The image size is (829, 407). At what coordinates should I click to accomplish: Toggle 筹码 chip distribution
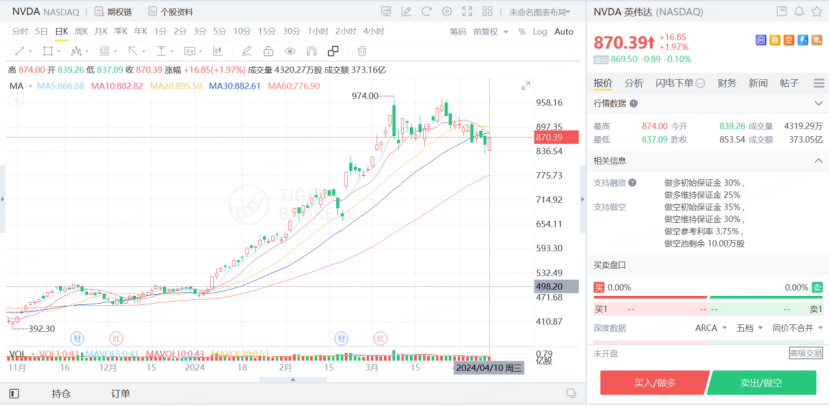[458, 32]
